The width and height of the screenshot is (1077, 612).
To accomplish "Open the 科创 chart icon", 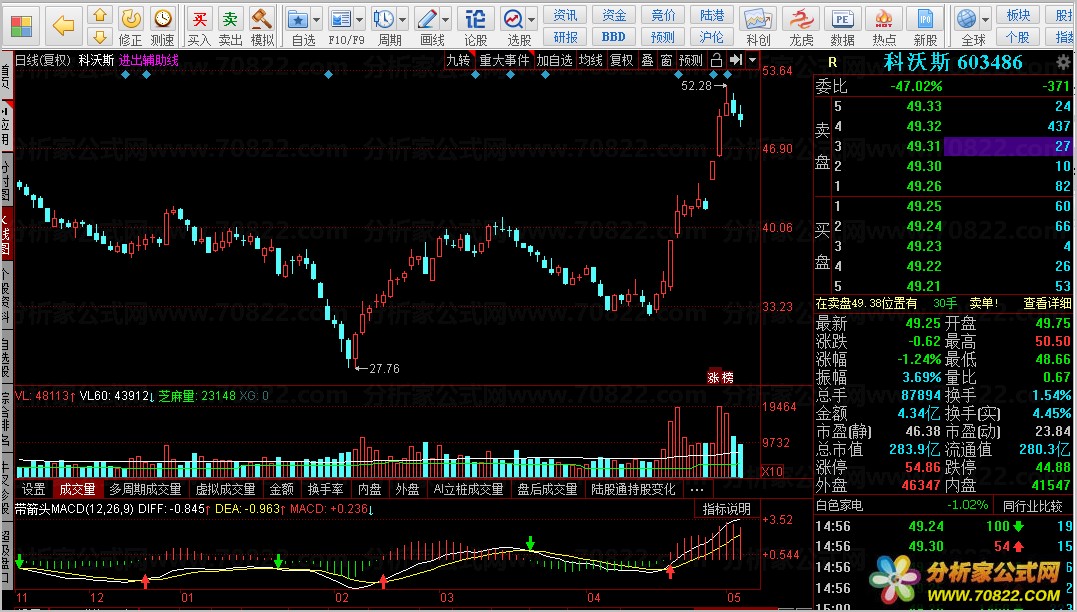I will click(x=758, y=19).
